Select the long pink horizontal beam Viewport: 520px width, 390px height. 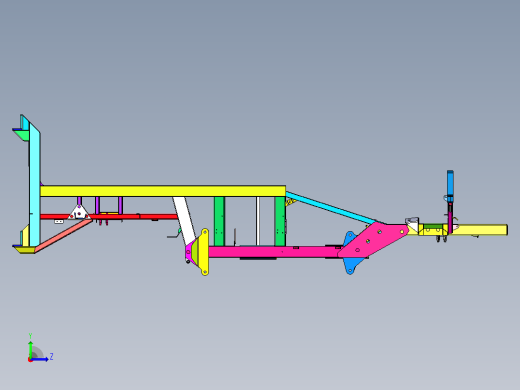[x=273, y=252]
